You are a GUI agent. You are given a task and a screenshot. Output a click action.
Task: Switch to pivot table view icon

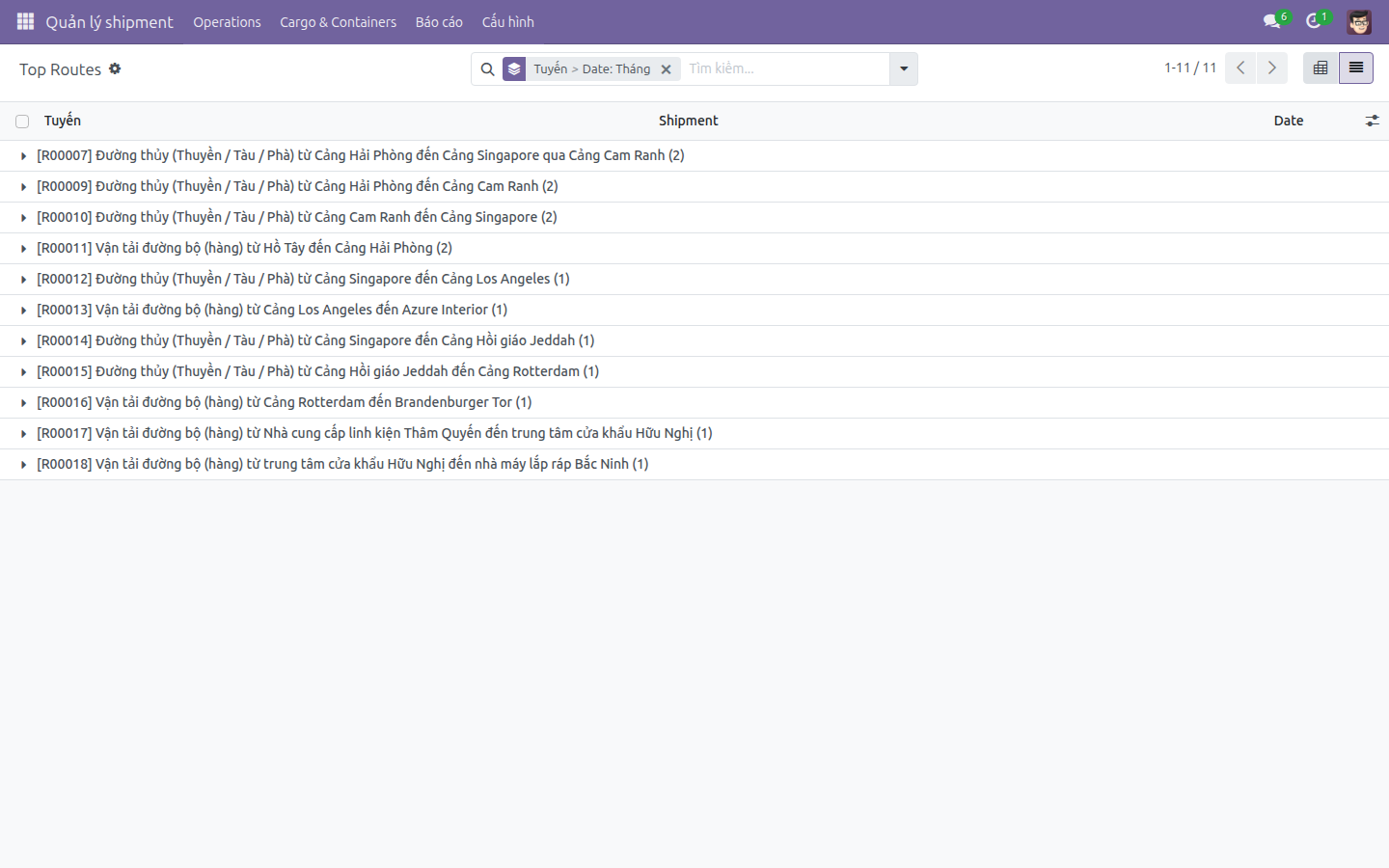click(x=1321, y=68)
